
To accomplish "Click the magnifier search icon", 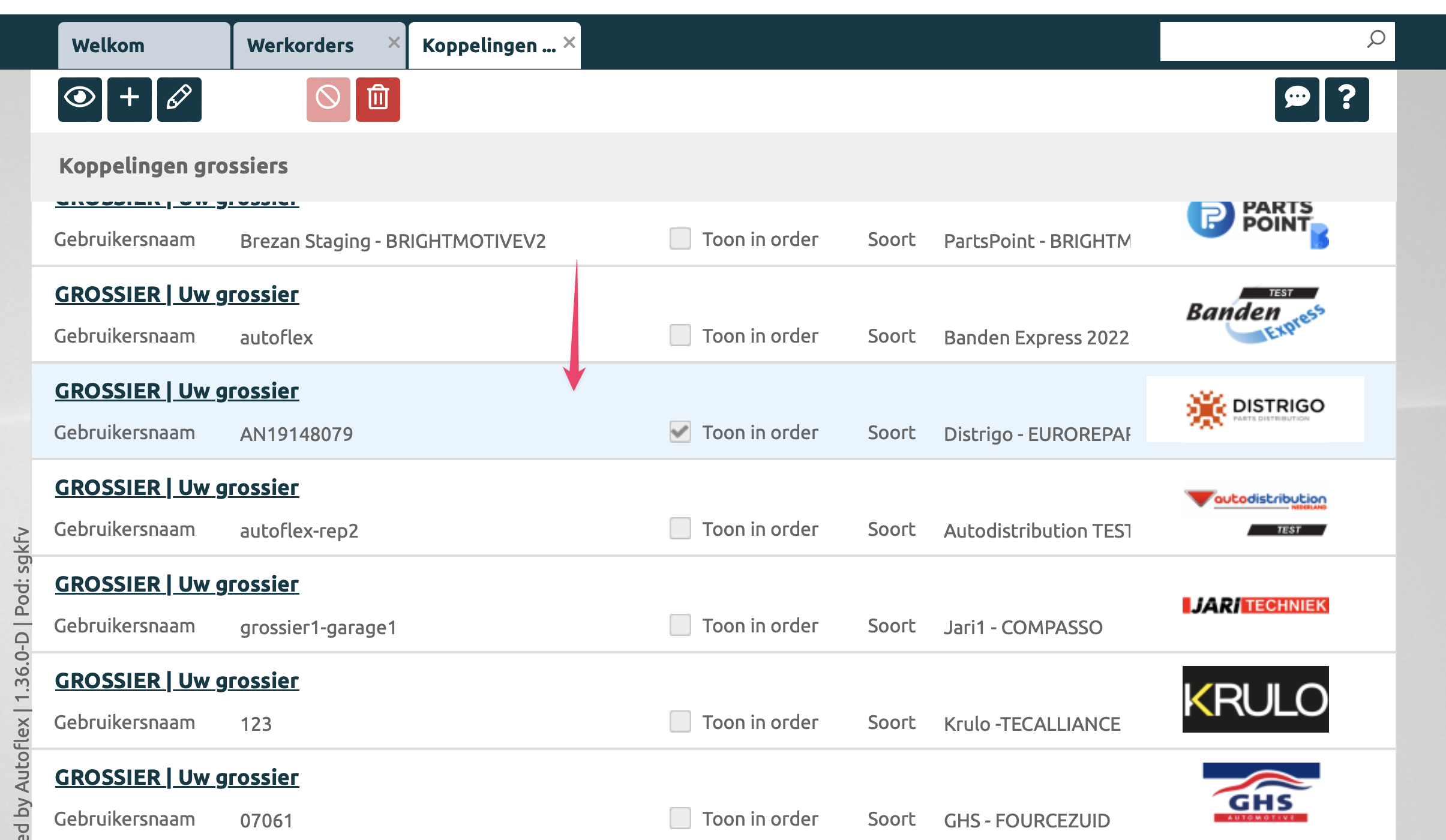I will pos(1376,40).
